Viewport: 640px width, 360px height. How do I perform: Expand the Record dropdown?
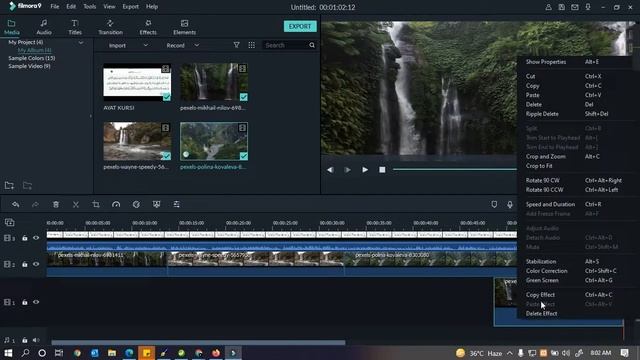click(196, 45)
